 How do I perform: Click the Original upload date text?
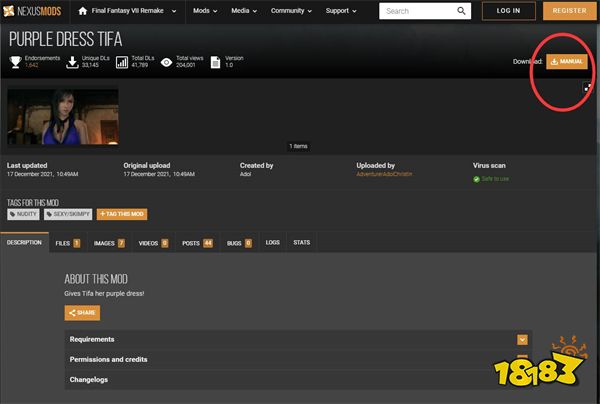point(159,174)
